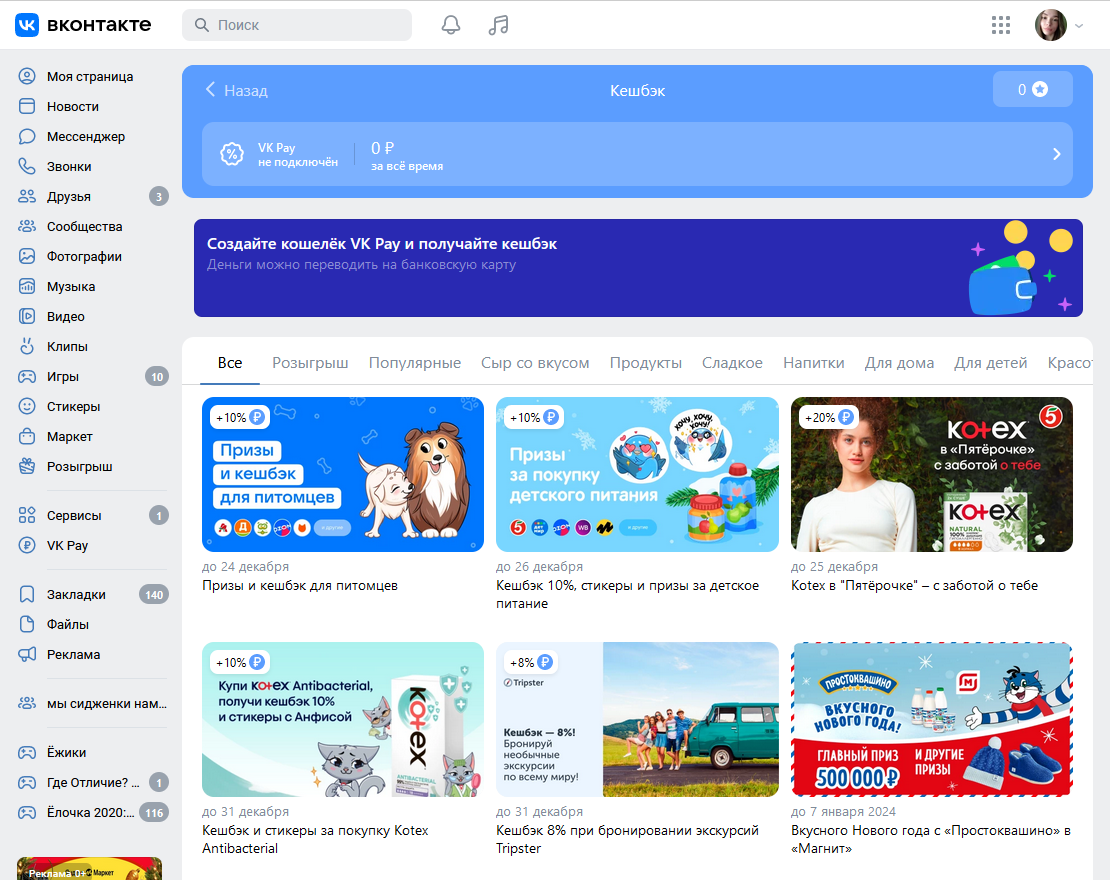
Task: Open Мессенджер chat bubble icon
Action: 27,137
